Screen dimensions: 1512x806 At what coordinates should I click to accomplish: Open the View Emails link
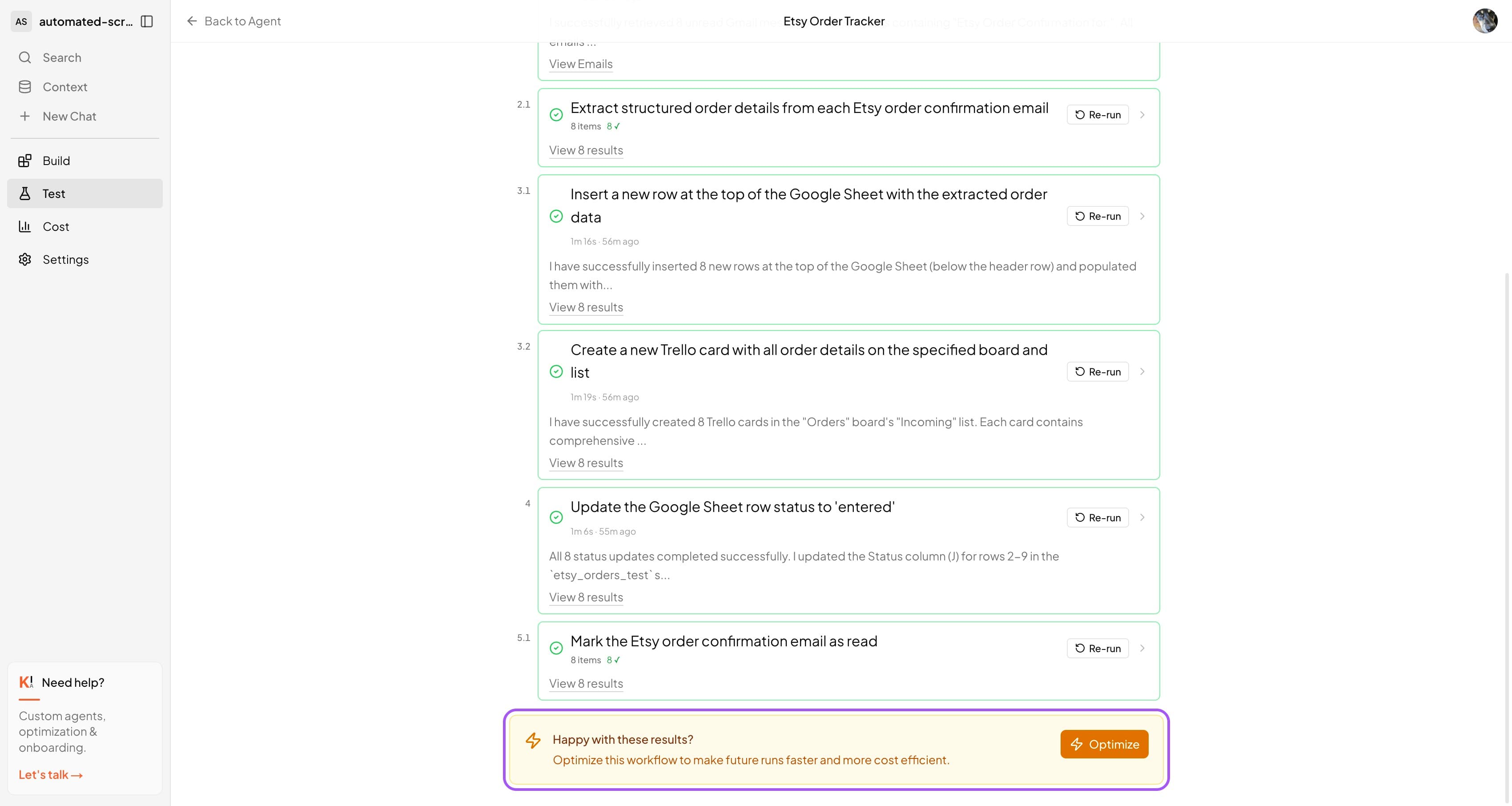580,64
